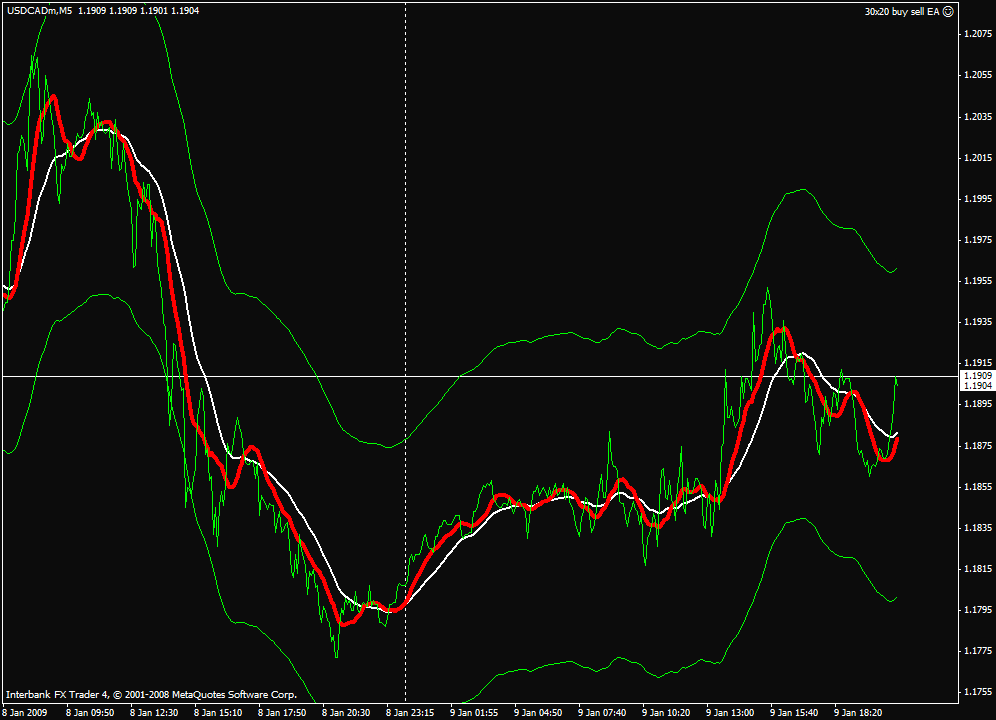Image resolution: width=996 pixels, height=720 pixels.
Task: Click the '9 Jan 04:50' time label
Action: [x=539, y=713]
